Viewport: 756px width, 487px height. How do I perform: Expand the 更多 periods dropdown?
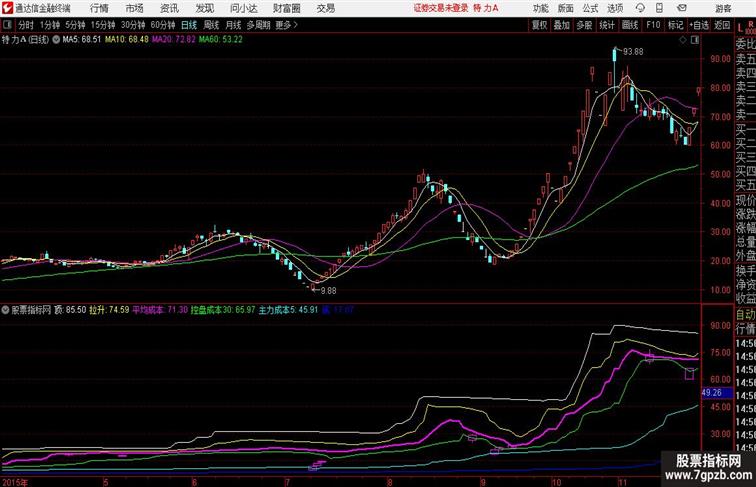[x=286, y=25]
